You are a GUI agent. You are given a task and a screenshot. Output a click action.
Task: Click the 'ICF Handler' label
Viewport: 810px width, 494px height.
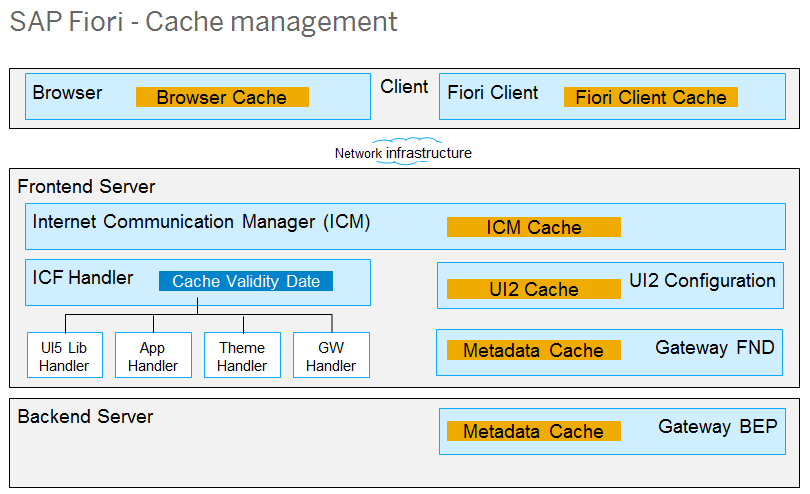(x=83, y=278)
